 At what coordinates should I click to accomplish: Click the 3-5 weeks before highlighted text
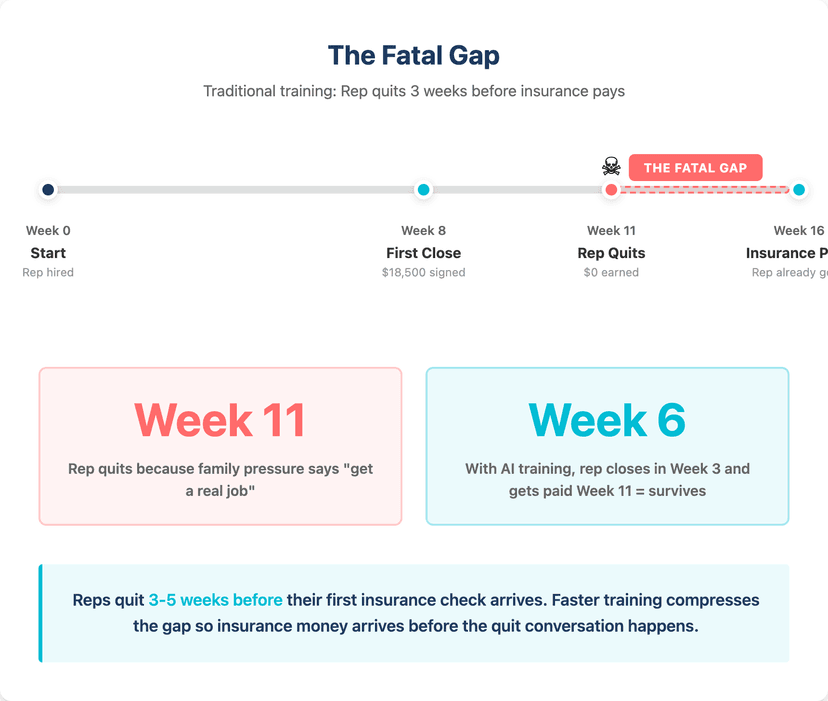tap(215, 600)
